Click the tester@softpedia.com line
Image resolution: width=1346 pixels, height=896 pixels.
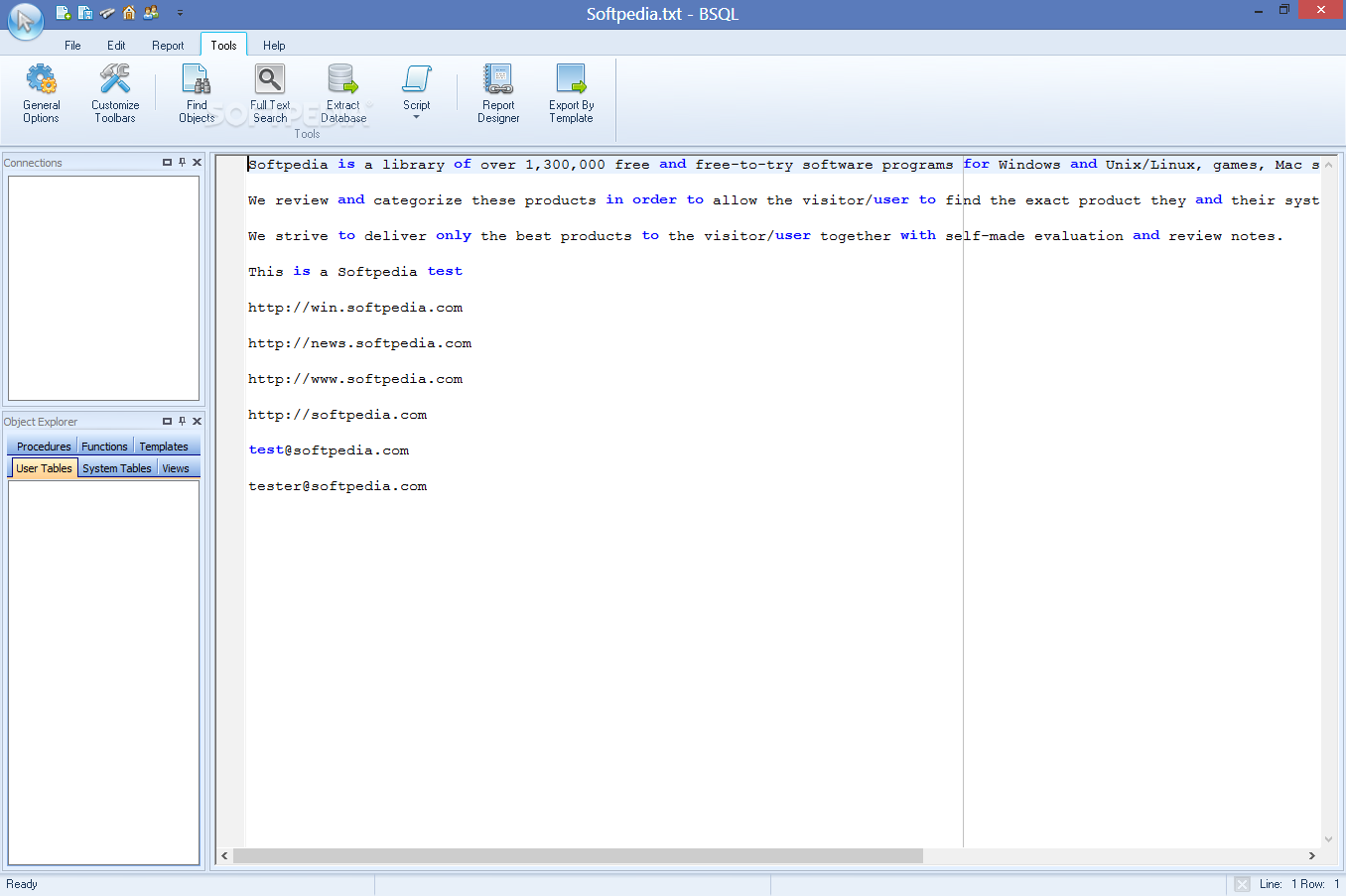click(337, 486)
